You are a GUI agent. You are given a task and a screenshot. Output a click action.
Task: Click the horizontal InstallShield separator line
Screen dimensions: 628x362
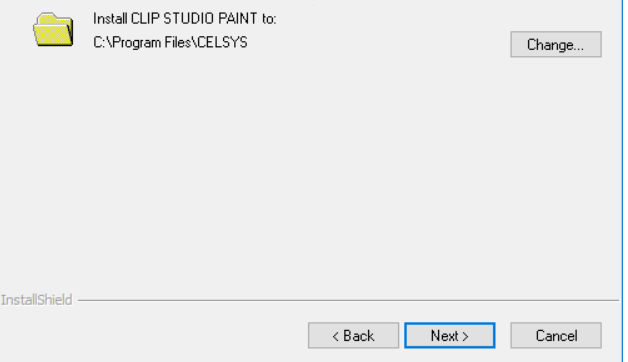coord(348,300)
